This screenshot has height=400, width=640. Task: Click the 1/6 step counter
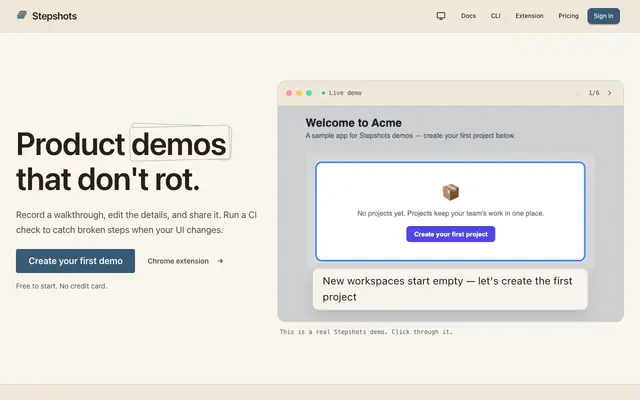594,93
